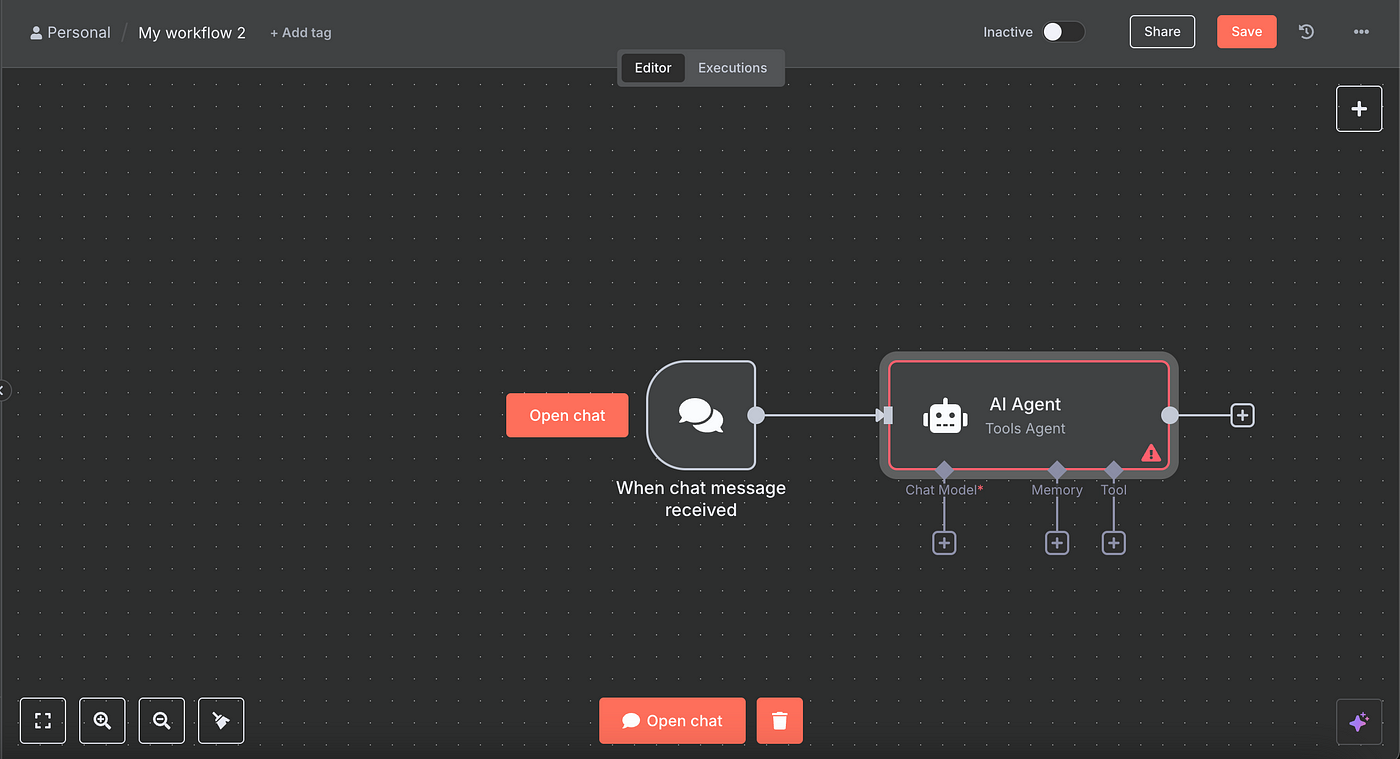Open the three-dot workflow options menu

tap(1361, 32)
